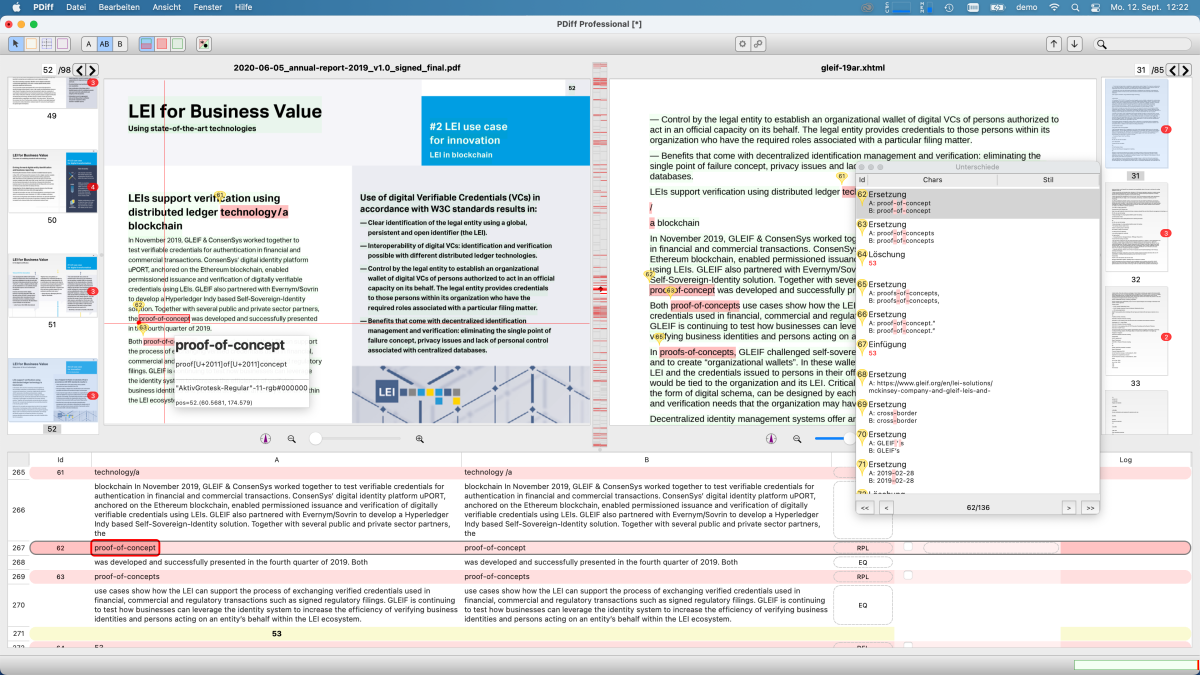Open Spotlight search in menu bar
The height and width of the screenshot is (675, 1200).
tap(1075, 7)
